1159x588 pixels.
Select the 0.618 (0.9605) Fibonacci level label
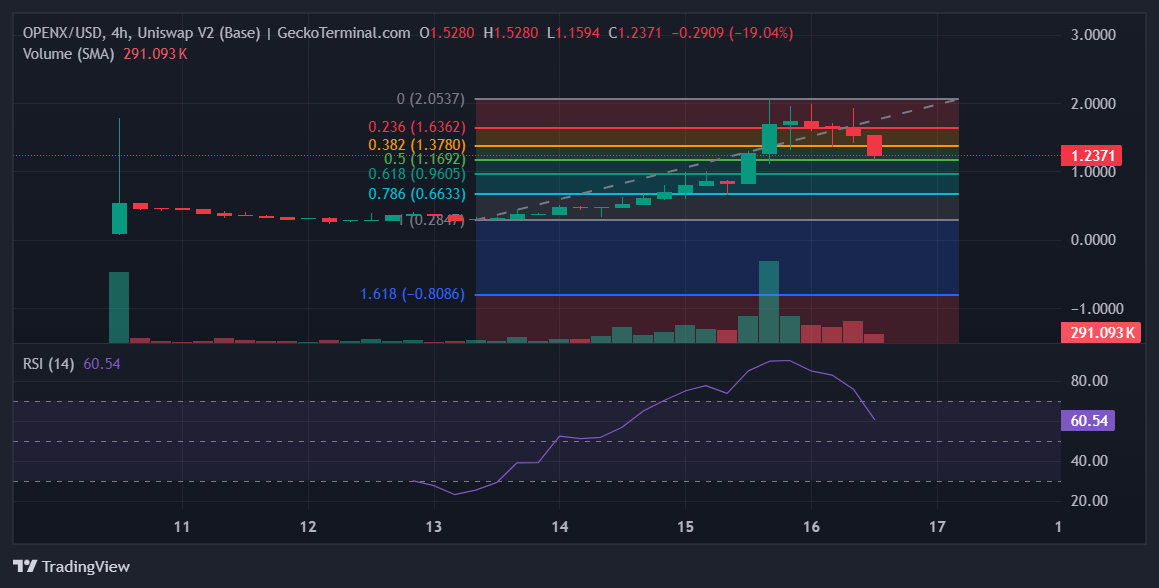click(417, 174)
